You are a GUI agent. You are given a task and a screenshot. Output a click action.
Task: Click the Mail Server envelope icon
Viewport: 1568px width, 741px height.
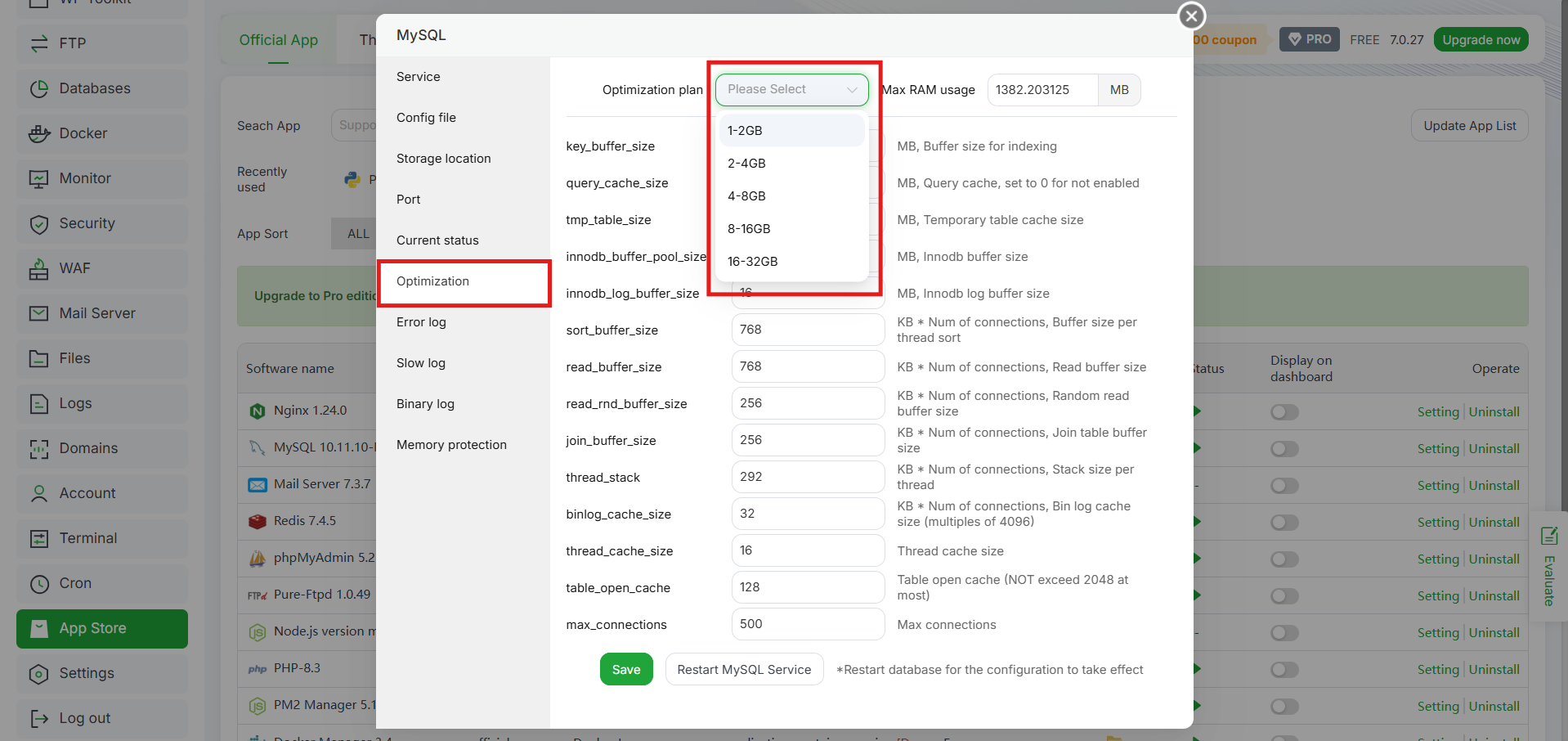point(39,313)
